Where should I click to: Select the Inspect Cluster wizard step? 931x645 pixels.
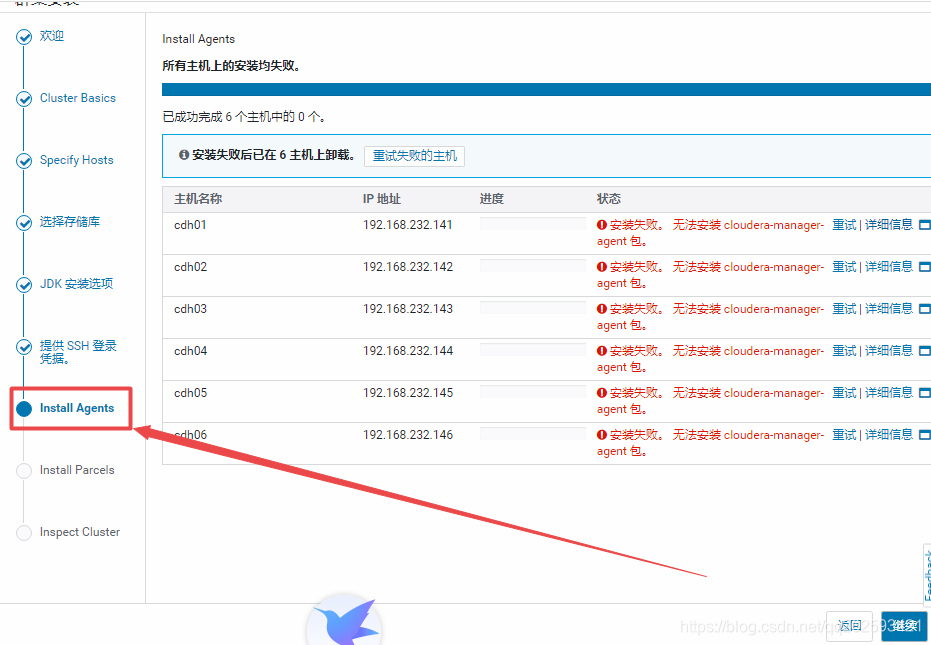(80, 532)
